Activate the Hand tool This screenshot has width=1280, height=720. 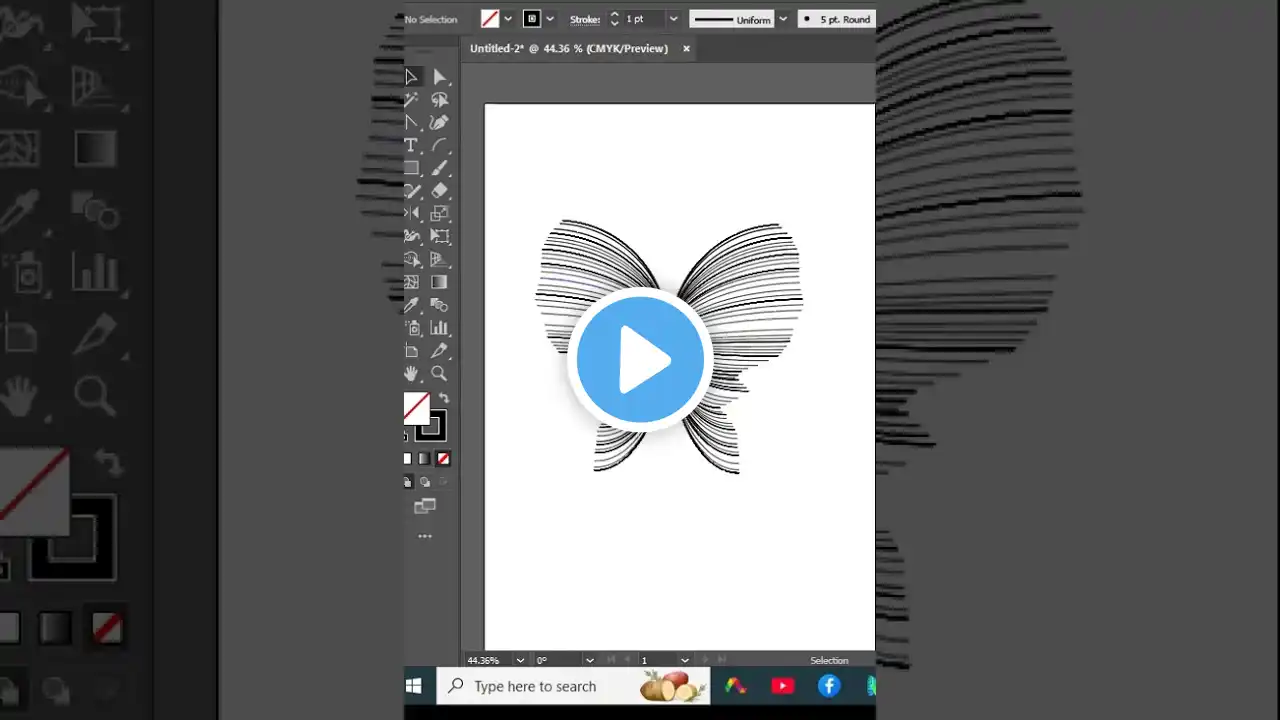tap(411, 373)
